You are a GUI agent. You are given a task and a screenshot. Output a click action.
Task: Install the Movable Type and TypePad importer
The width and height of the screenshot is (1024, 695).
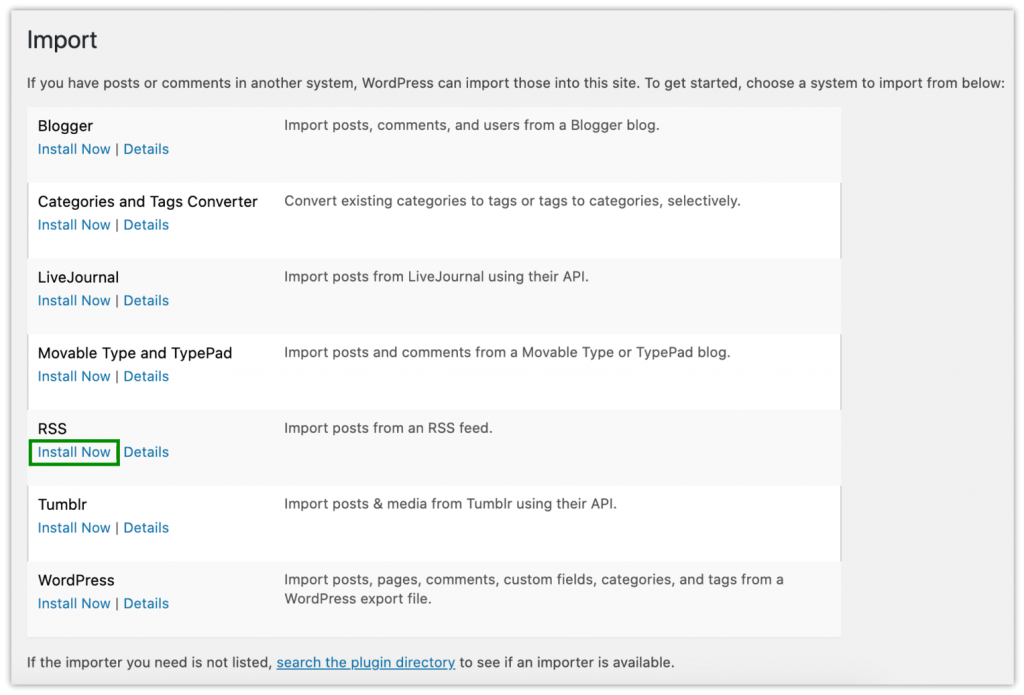(x=74, y=376)
